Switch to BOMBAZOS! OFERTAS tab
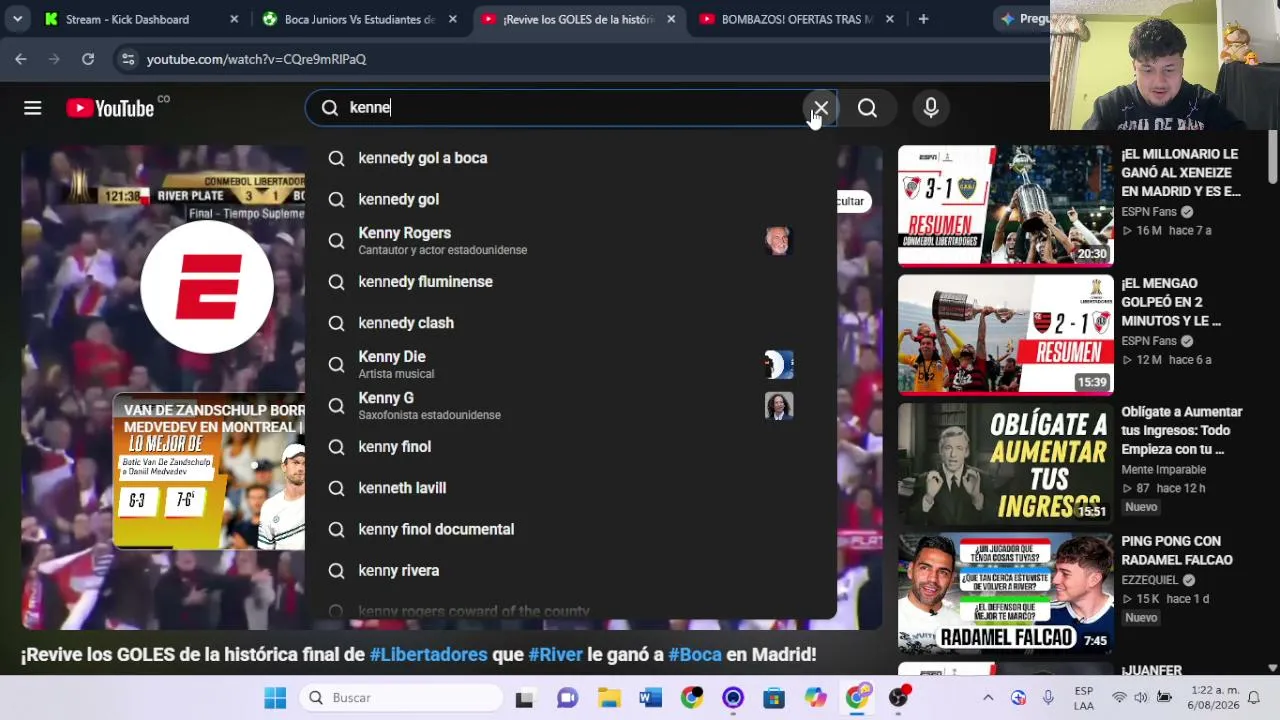The height and width of the screenshot is (720, 1280). (x=797, y=19)
